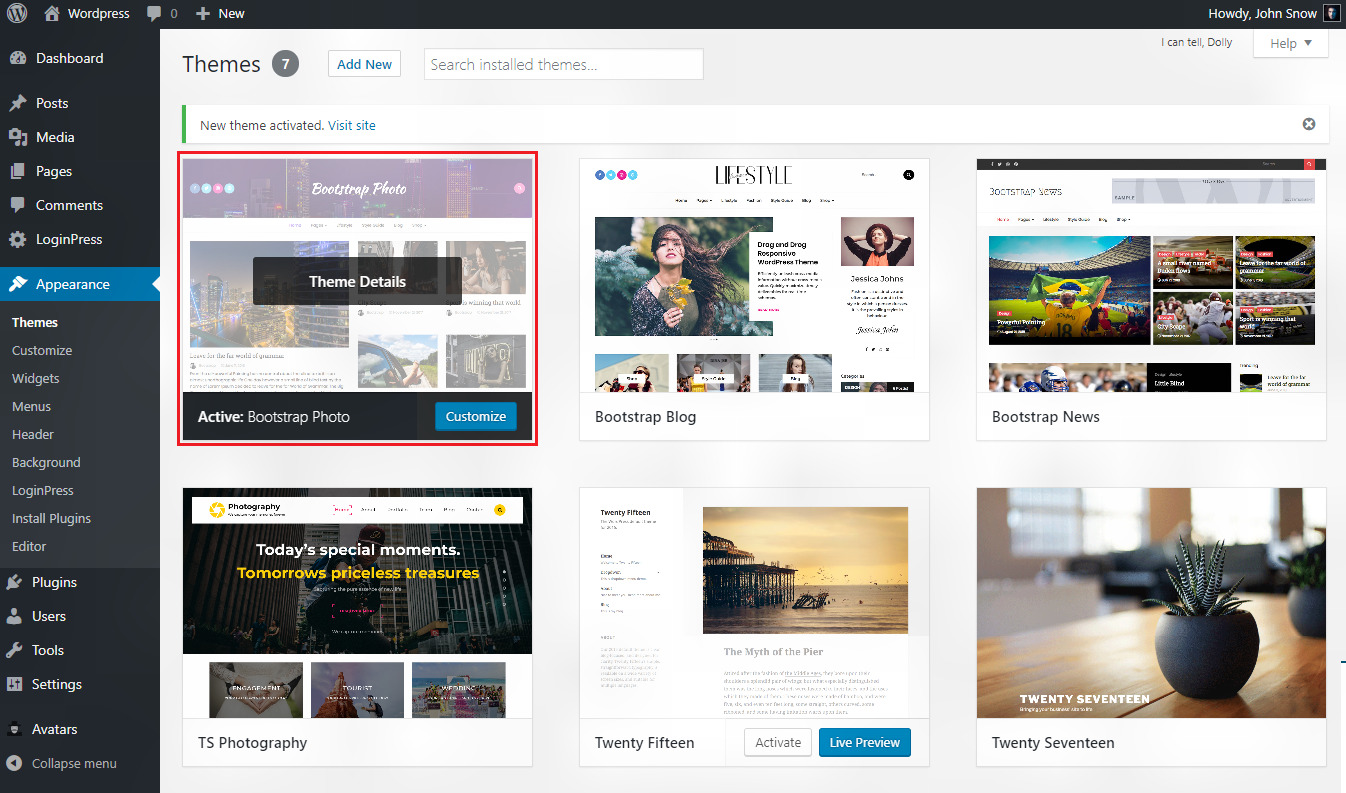Click the plus New icon in admin bar

pos(203,14)
